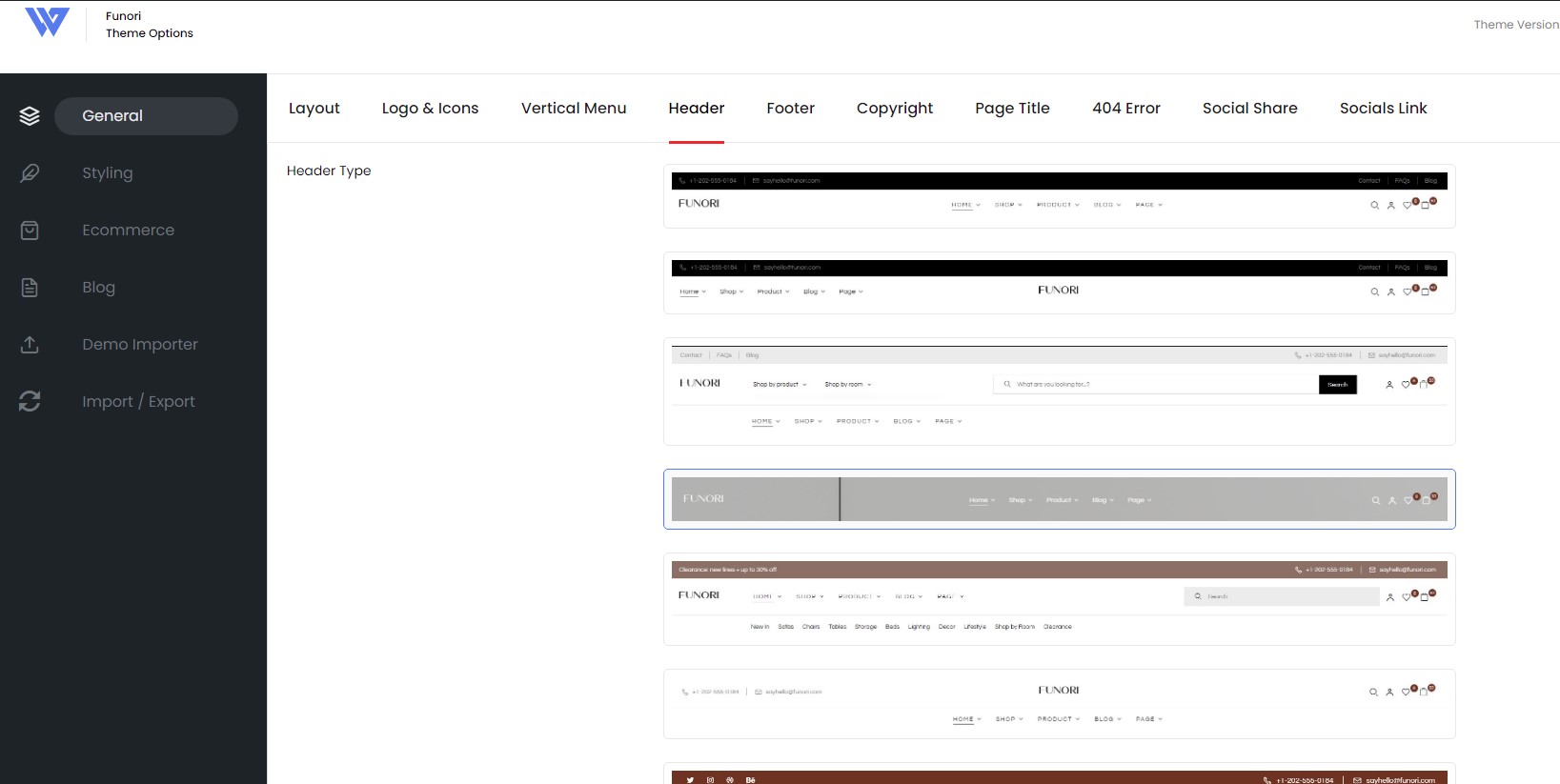
Task: Click the Styling feather icon
Action: coord(30,173)
